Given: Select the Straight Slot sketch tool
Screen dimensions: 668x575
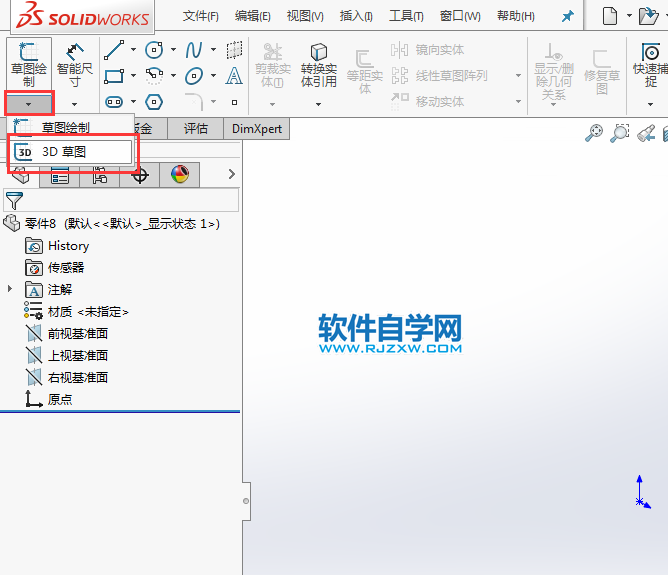Looking at the screenshot, I should click(114, 102).
